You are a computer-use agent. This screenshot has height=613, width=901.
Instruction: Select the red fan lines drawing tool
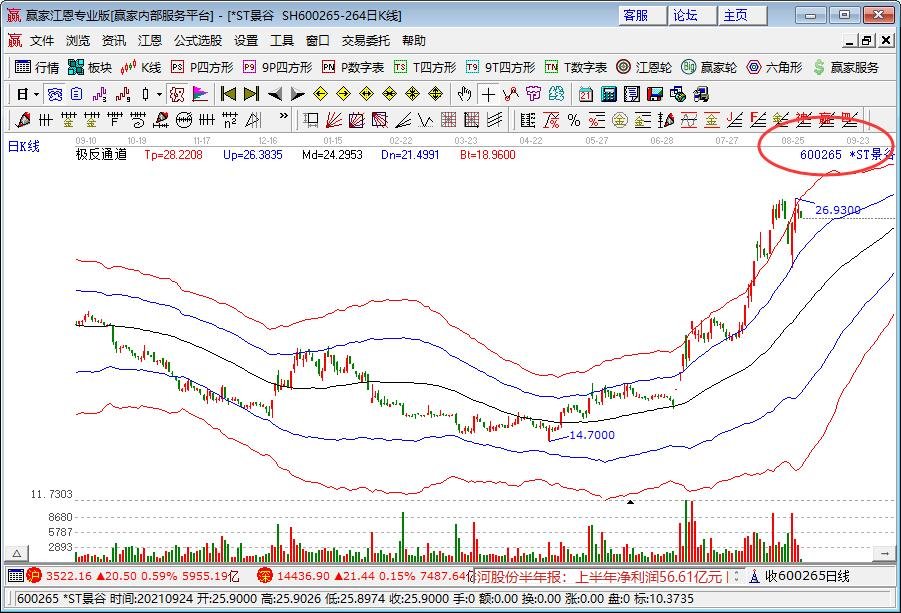pyautogui.click(x=334, y=120)
